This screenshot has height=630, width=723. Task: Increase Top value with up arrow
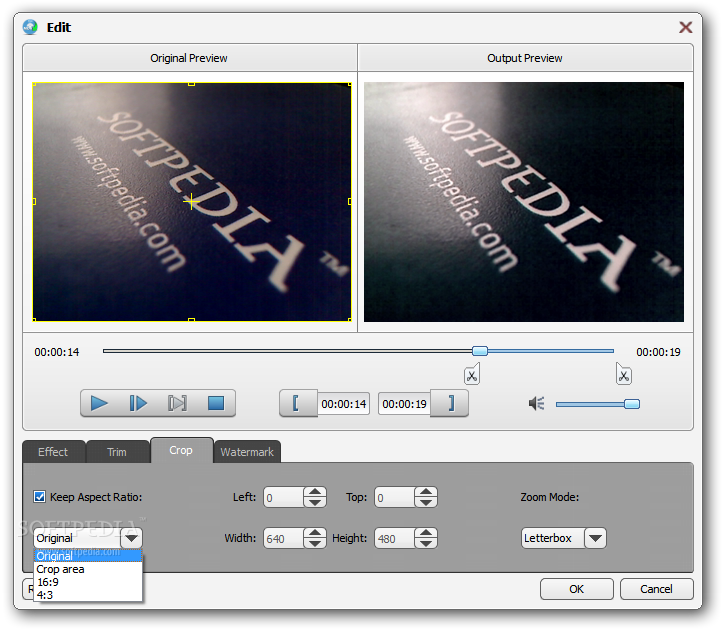tap(426, 492)
